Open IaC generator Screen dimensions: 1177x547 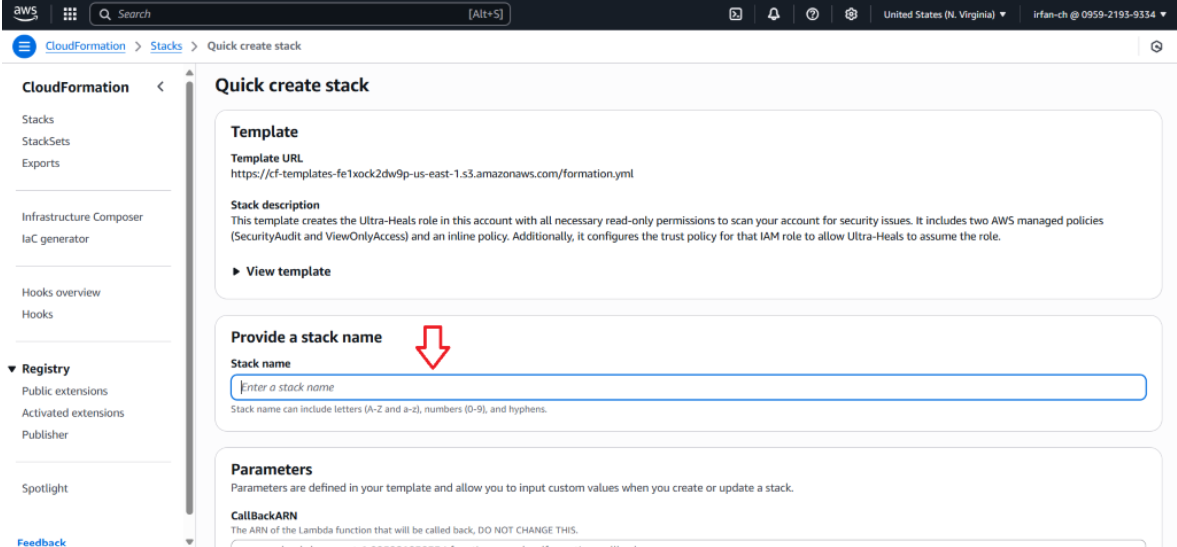(55, 239)
